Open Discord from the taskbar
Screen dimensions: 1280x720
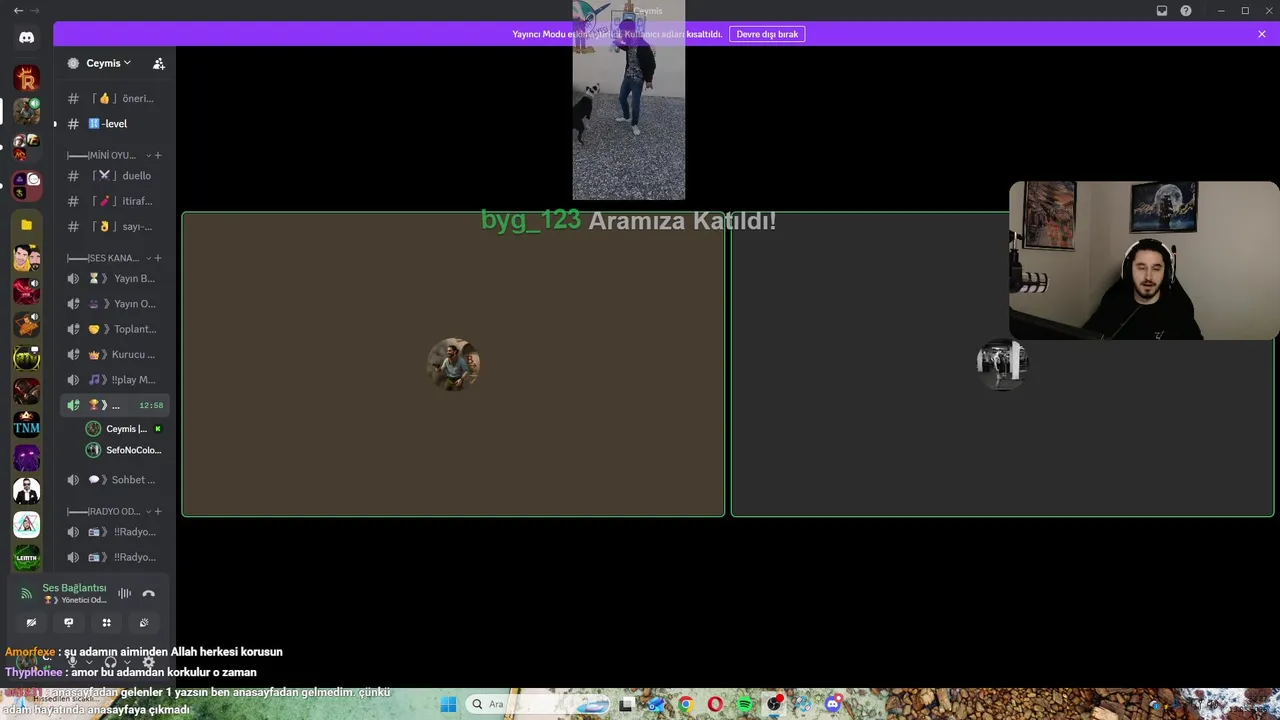pyautogui.click(x=833, y=704)
